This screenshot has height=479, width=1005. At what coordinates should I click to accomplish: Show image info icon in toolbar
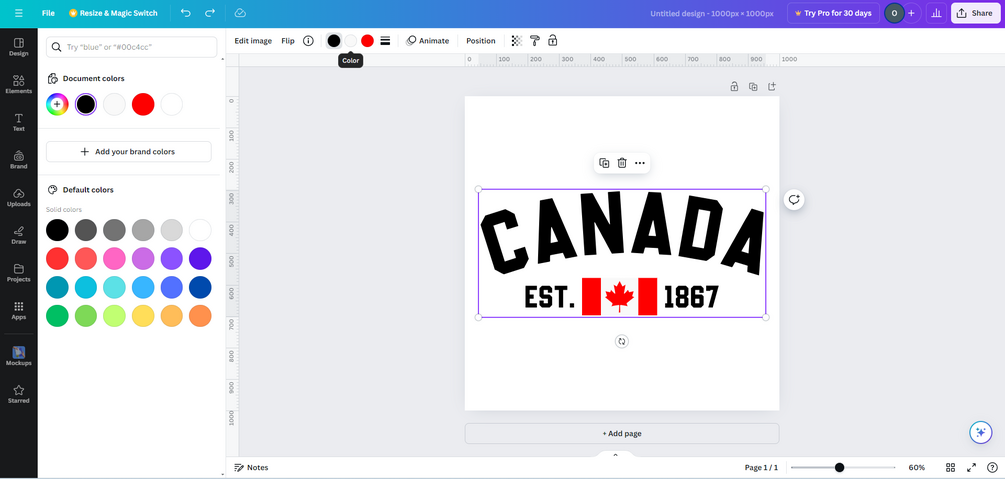click(308, 41)
